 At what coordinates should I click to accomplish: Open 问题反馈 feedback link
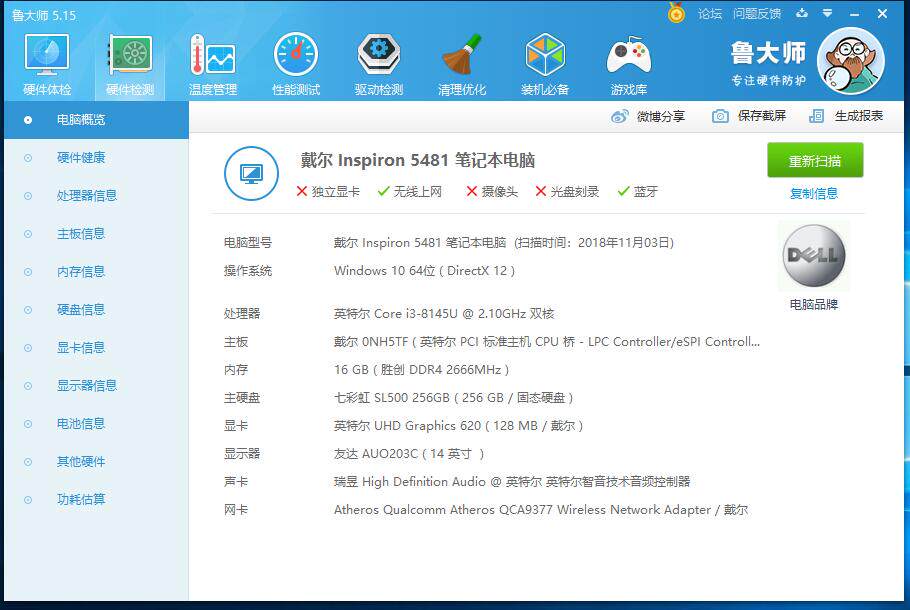coord(757,14)
